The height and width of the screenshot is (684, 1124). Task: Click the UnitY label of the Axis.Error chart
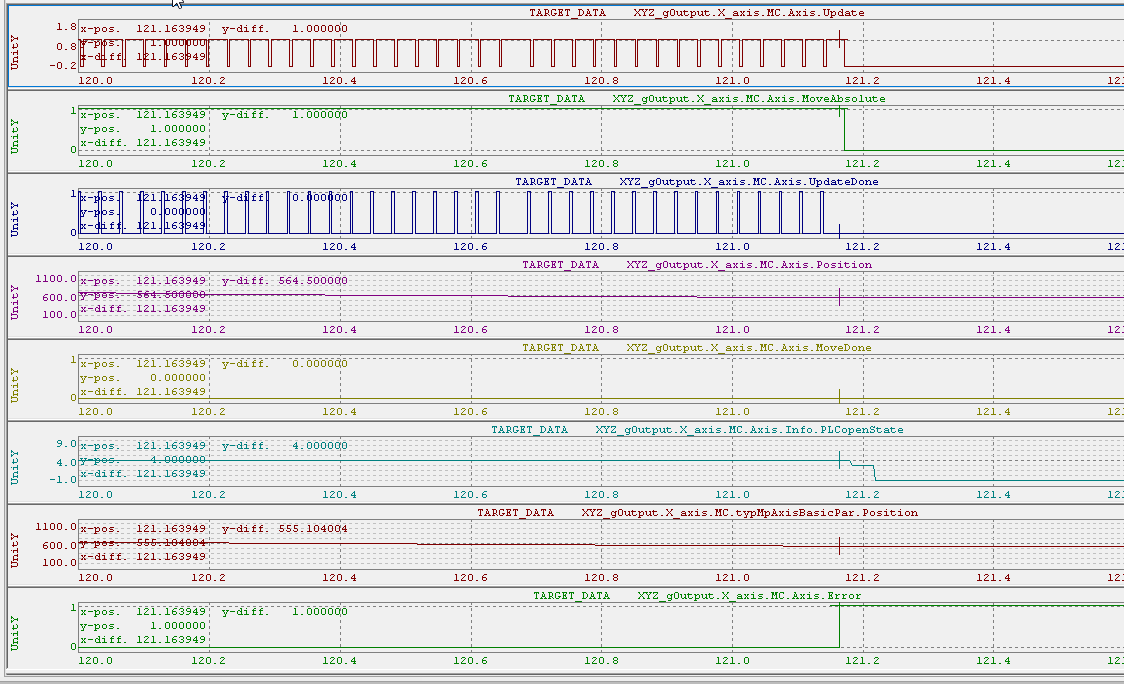pyautogui.click(x=15, y=634)
